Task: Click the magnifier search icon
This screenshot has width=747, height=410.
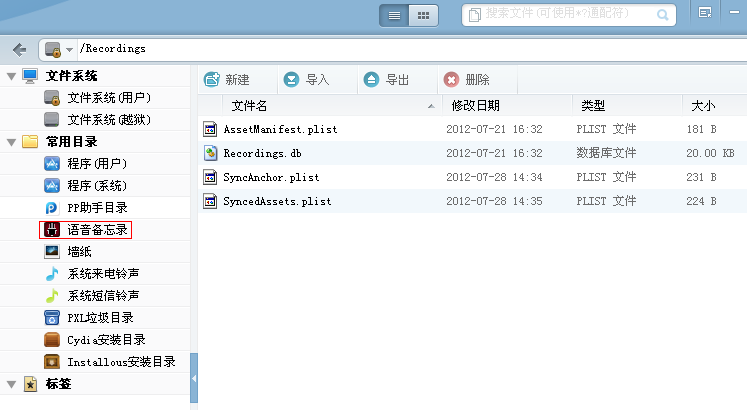Action: [661, 15]
